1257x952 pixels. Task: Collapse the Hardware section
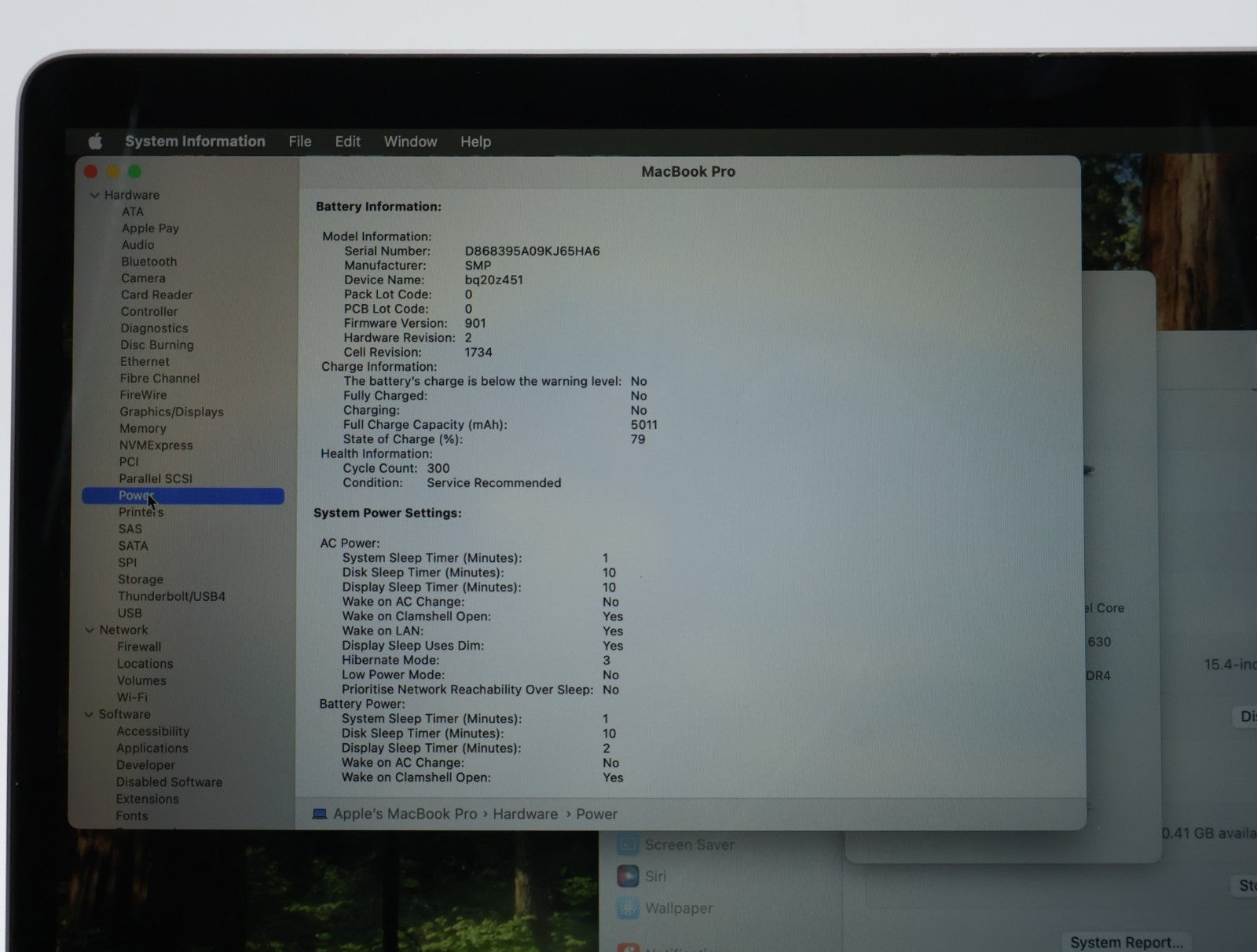[94, 195]
